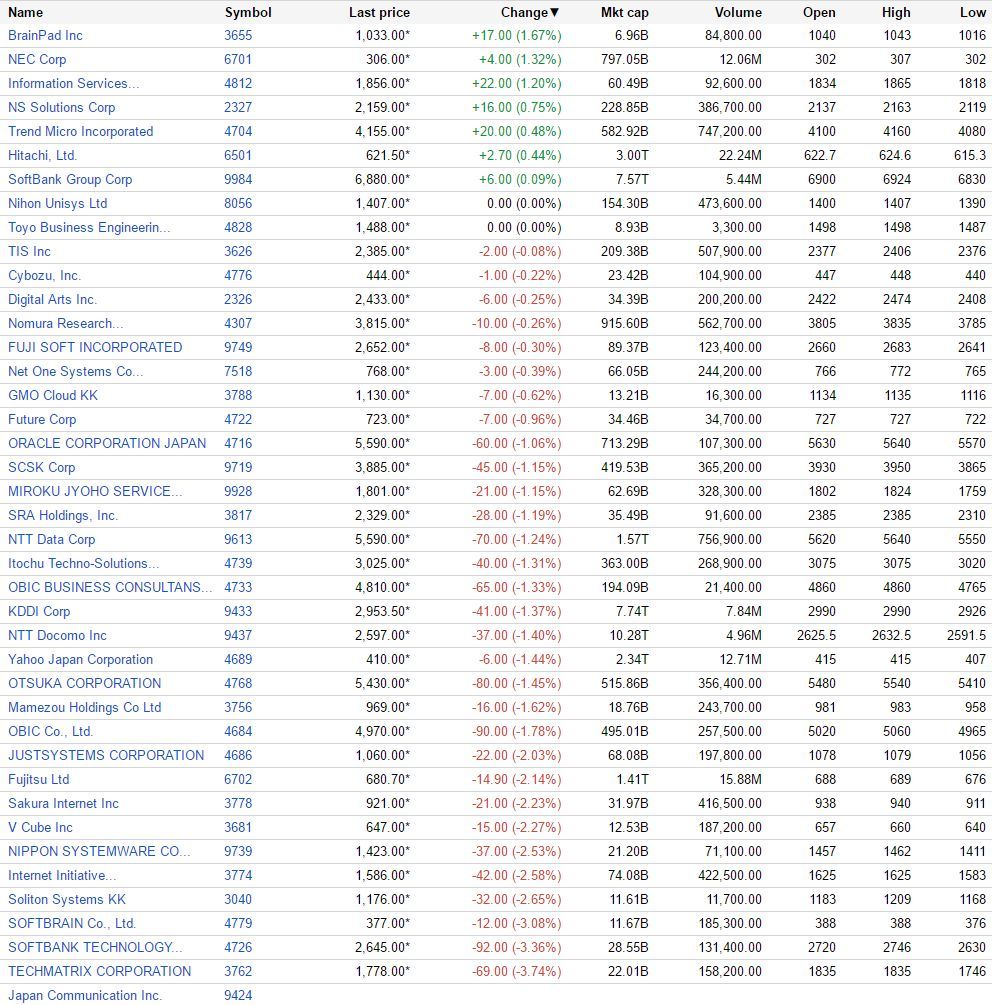Sort by Low column header

[x=973, y=12]
